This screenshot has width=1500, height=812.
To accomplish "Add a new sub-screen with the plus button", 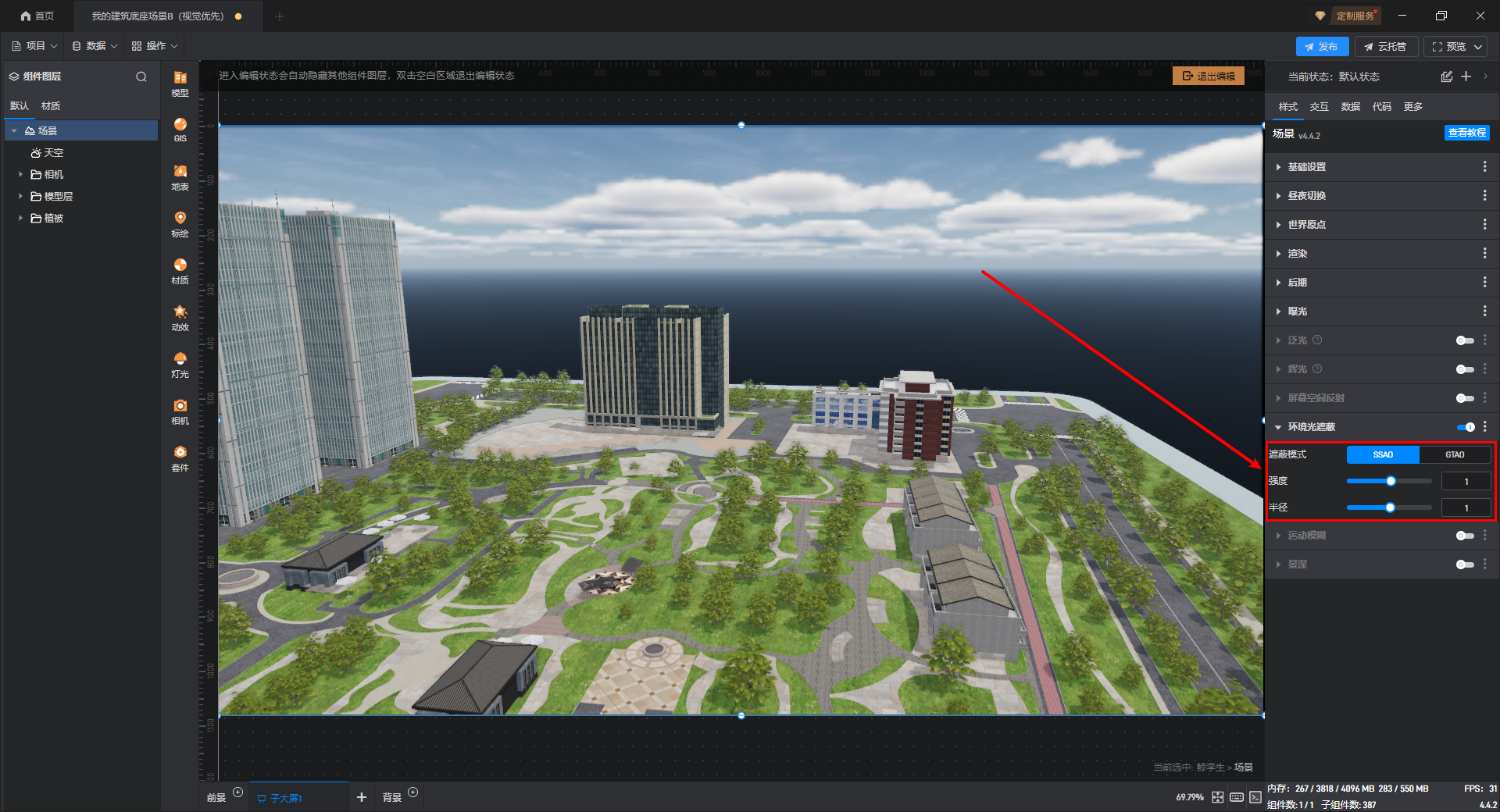I will click(361, 797).
